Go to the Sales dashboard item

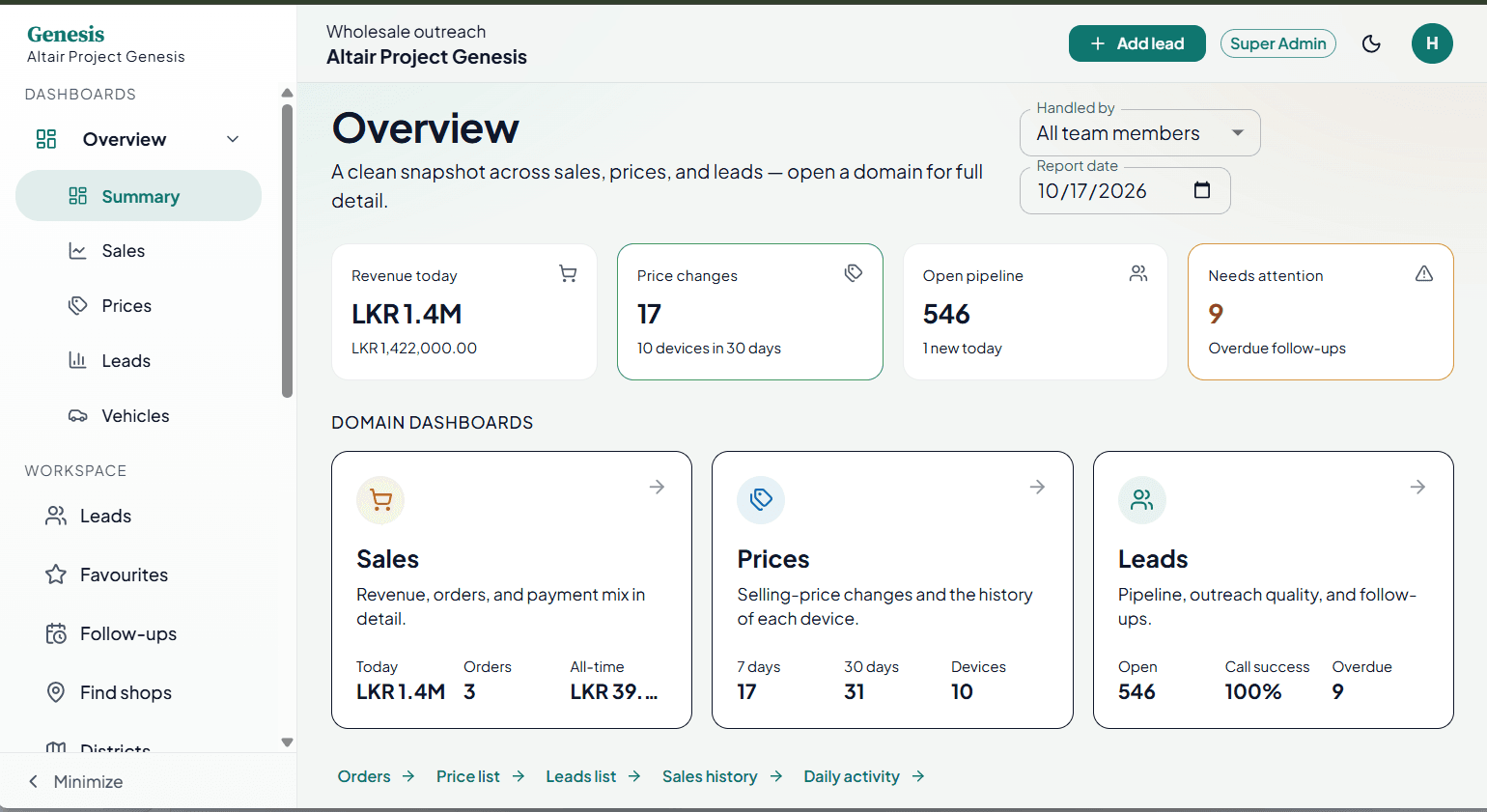pos(138,251)
